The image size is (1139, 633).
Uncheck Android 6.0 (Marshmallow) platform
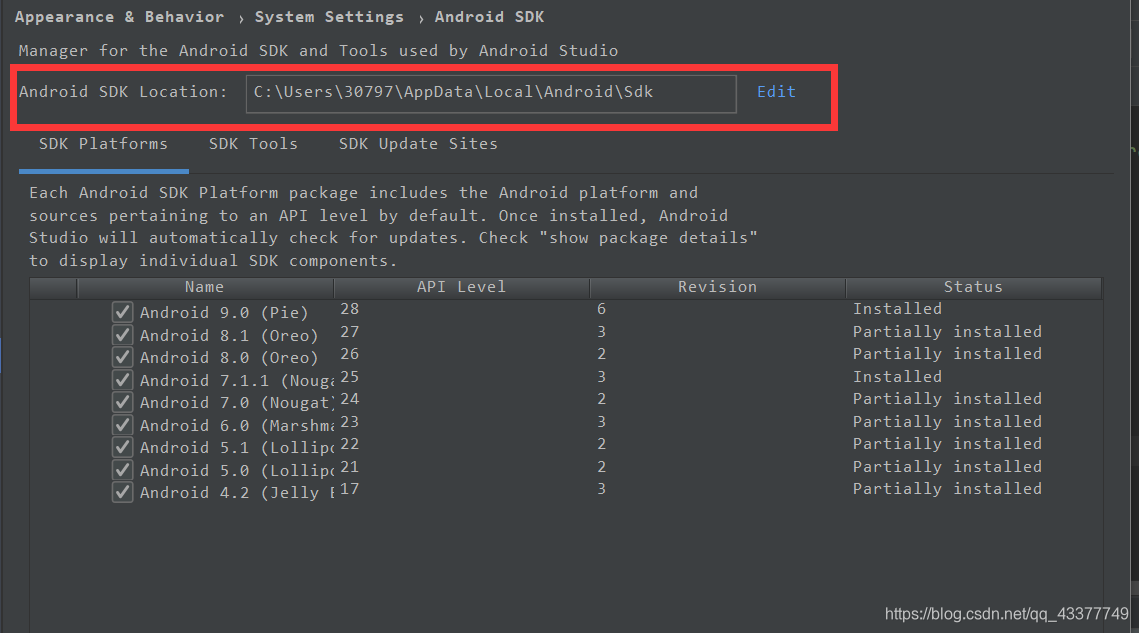pyautogui.click(x=122, y=425)
